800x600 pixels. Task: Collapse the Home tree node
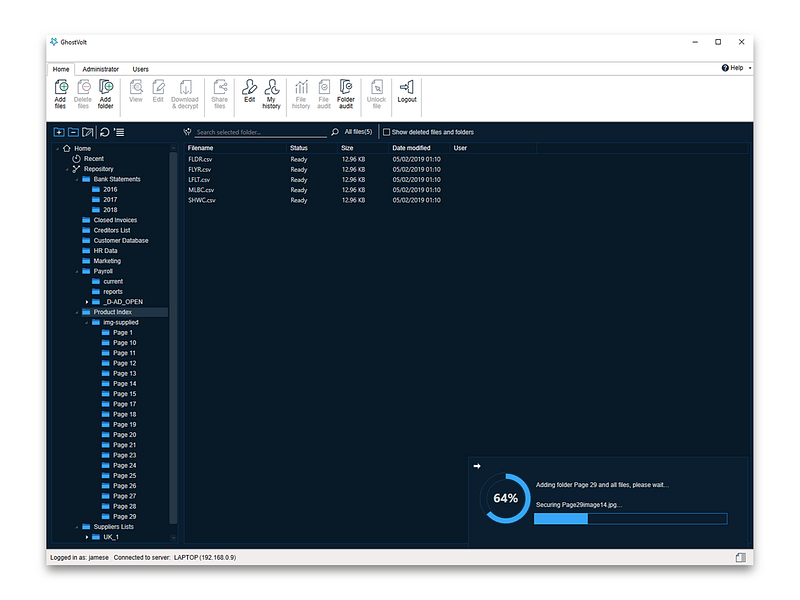(57, 149)
